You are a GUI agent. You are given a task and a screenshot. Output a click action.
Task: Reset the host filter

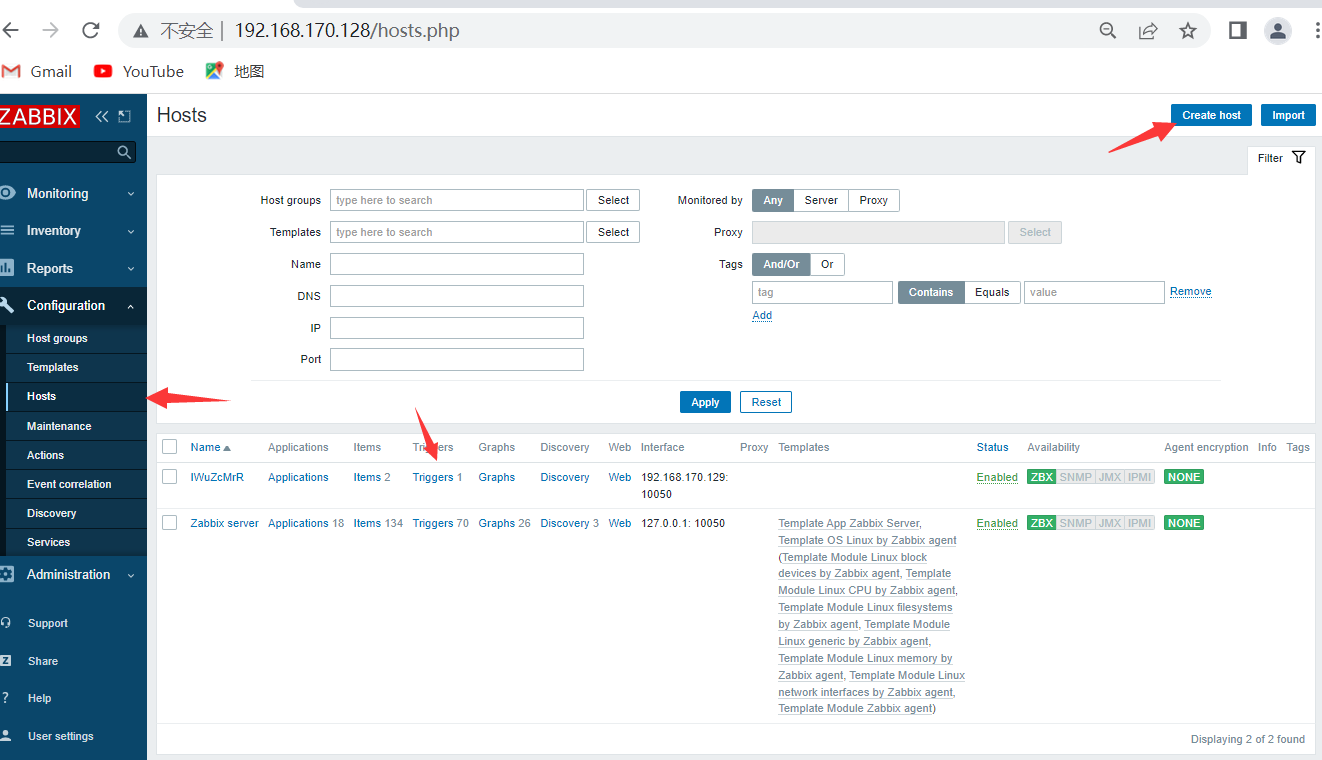[766, 402]
